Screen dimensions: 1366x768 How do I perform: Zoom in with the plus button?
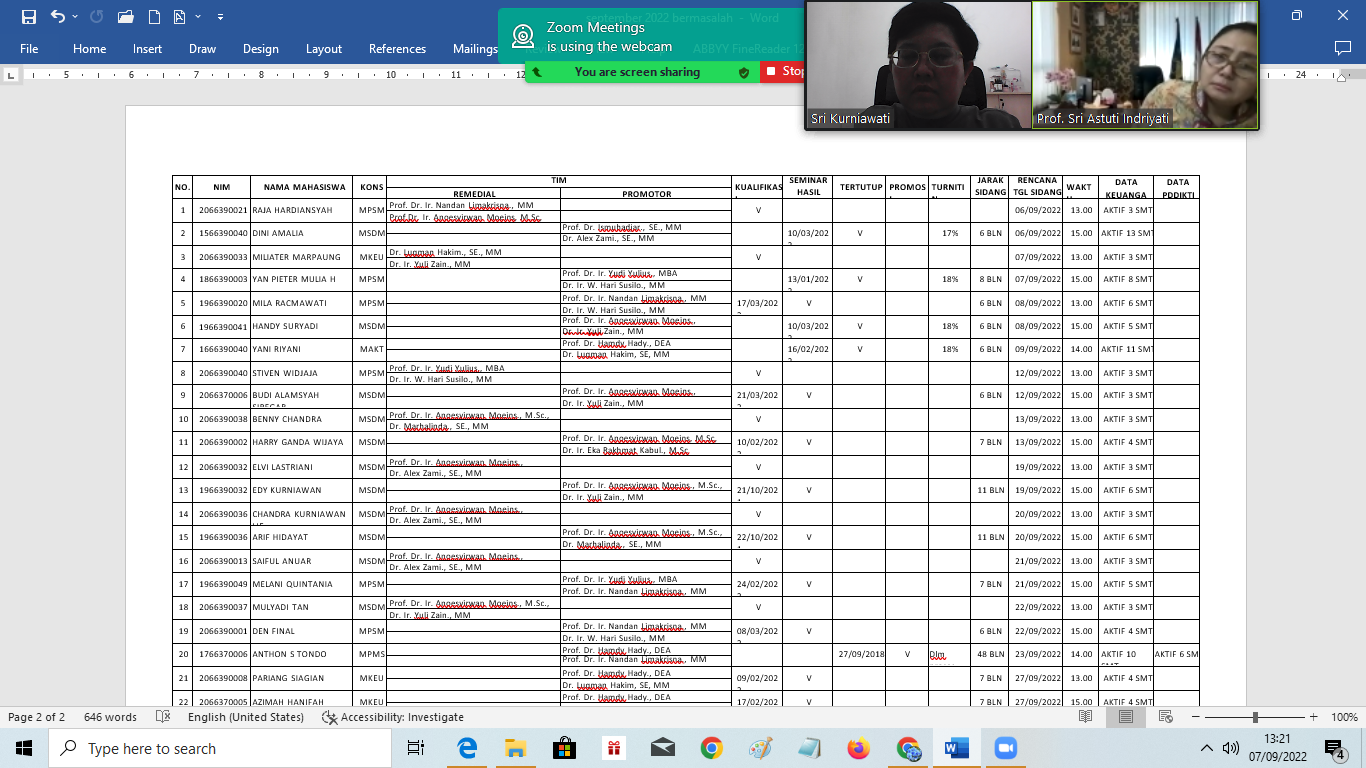click(x=1312, y=717)
